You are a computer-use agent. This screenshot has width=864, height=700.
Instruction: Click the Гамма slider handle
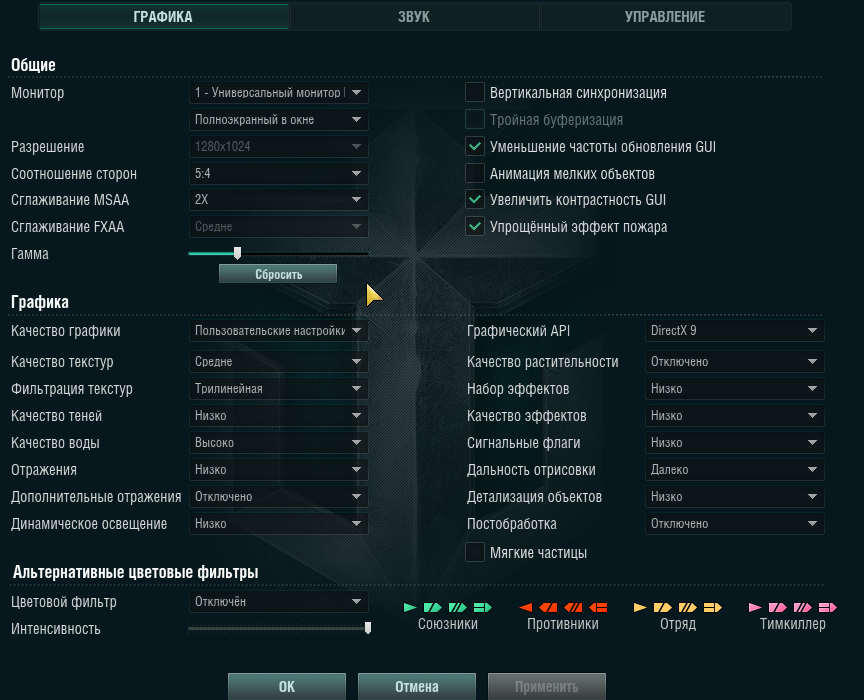pyautogui.click(x=237, y=253)
